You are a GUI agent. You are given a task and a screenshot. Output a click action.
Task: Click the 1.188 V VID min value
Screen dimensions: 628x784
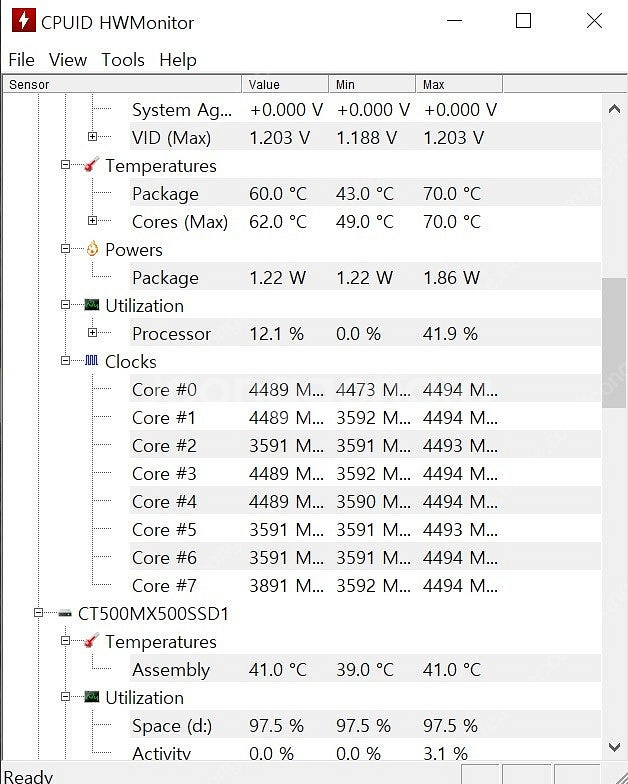366,138
